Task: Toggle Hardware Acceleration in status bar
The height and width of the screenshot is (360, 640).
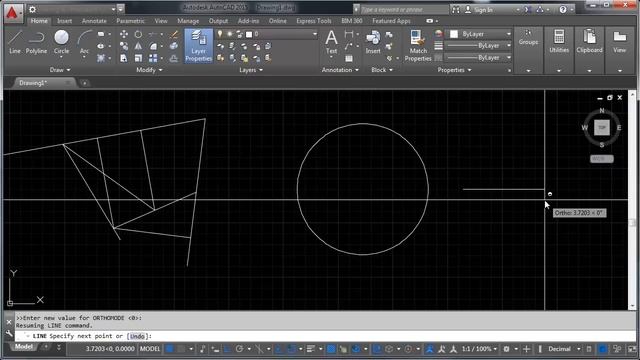Action: pyautogui.click(x=602, y=349)
